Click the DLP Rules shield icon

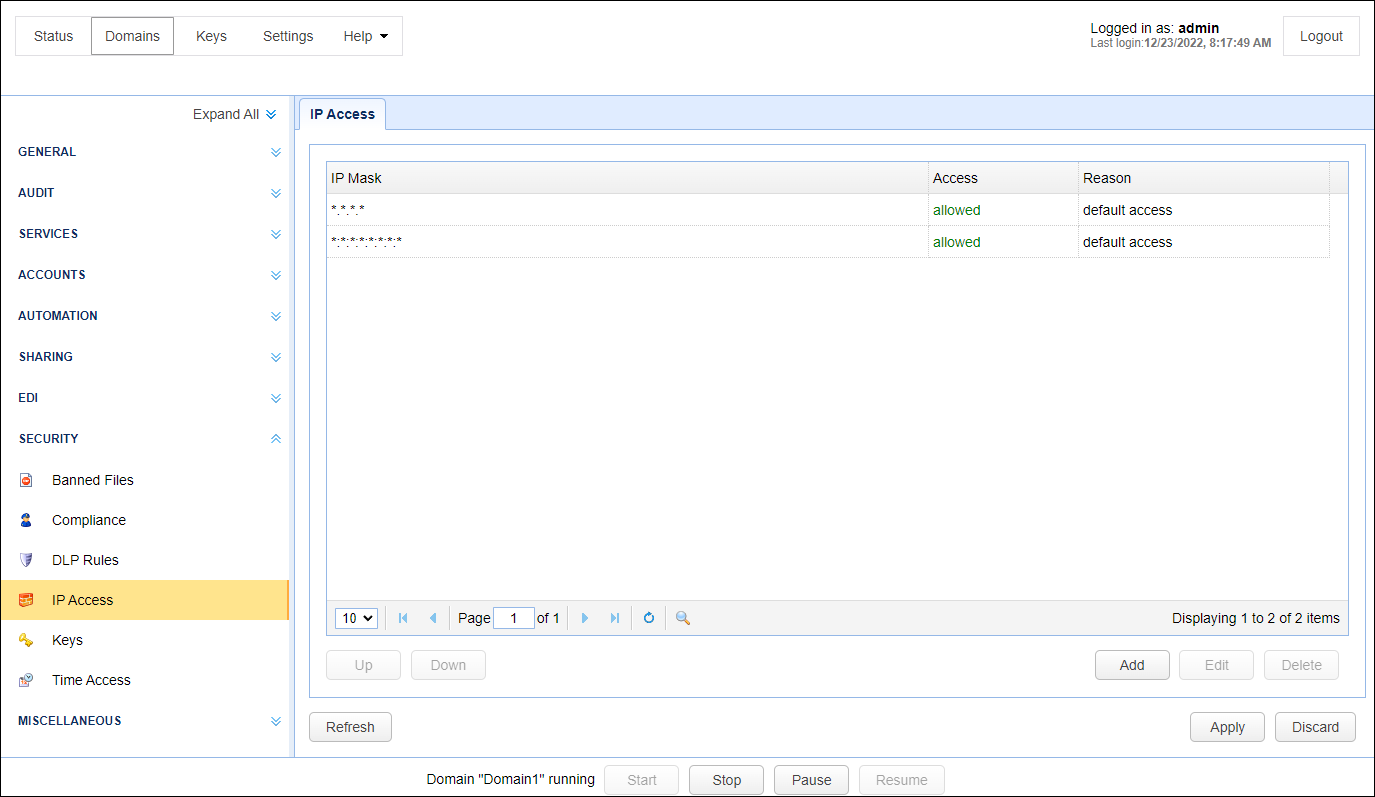(x=26, y=560)
